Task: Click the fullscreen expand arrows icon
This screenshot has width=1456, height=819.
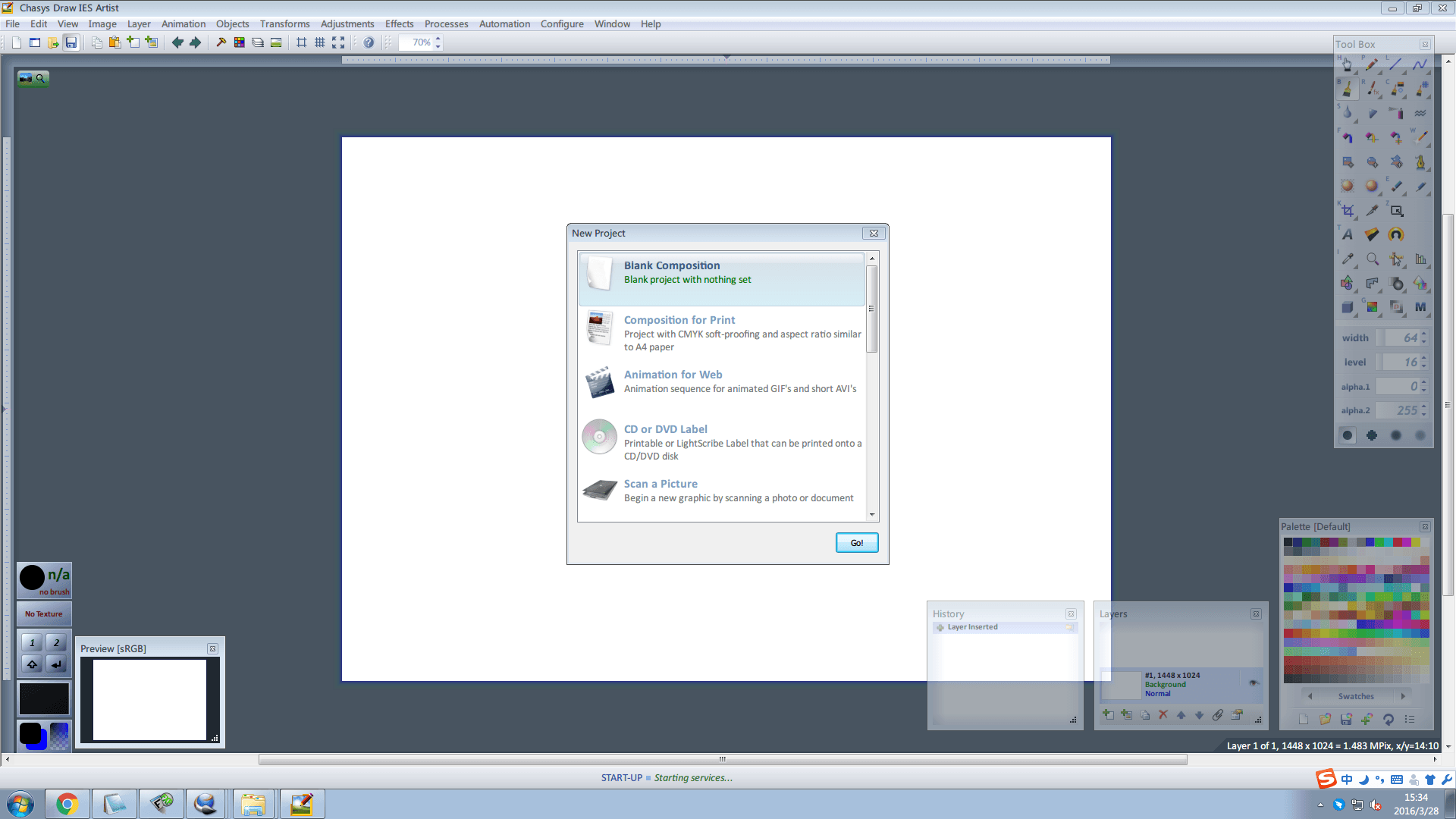Action: click(x=338, y=42)
